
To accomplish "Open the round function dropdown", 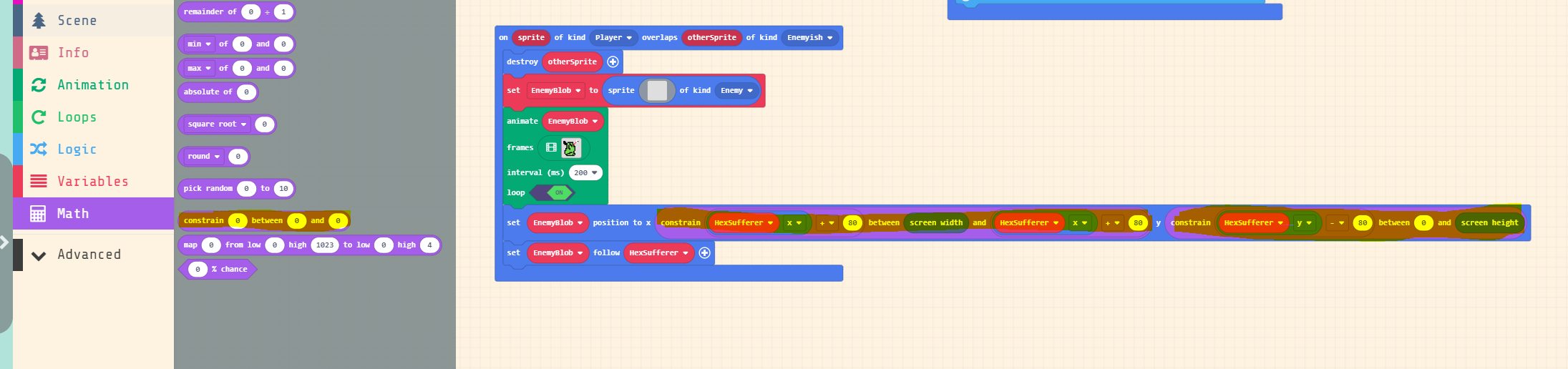I will (203, 156).
